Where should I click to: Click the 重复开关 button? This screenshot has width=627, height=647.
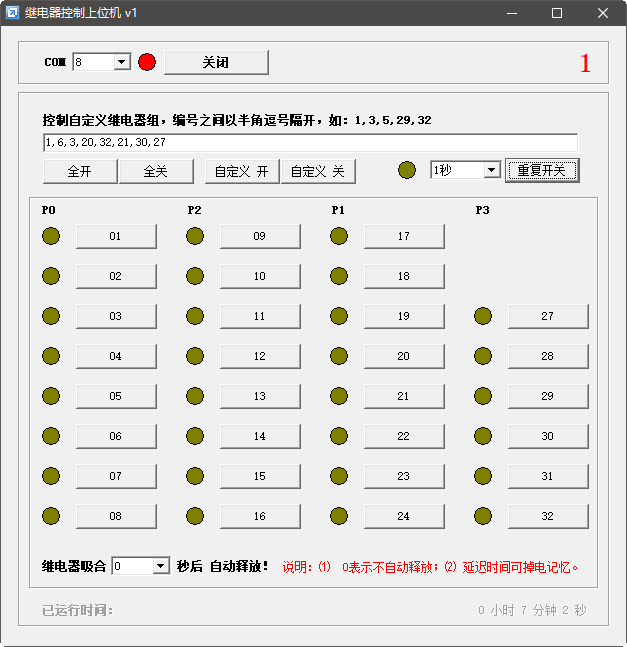[x=542, y=170]
